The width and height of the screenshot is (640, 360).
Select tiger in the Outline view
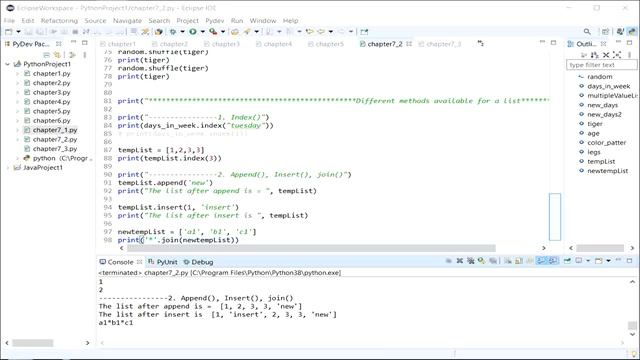pyautogui.click(x=595, y=124)
